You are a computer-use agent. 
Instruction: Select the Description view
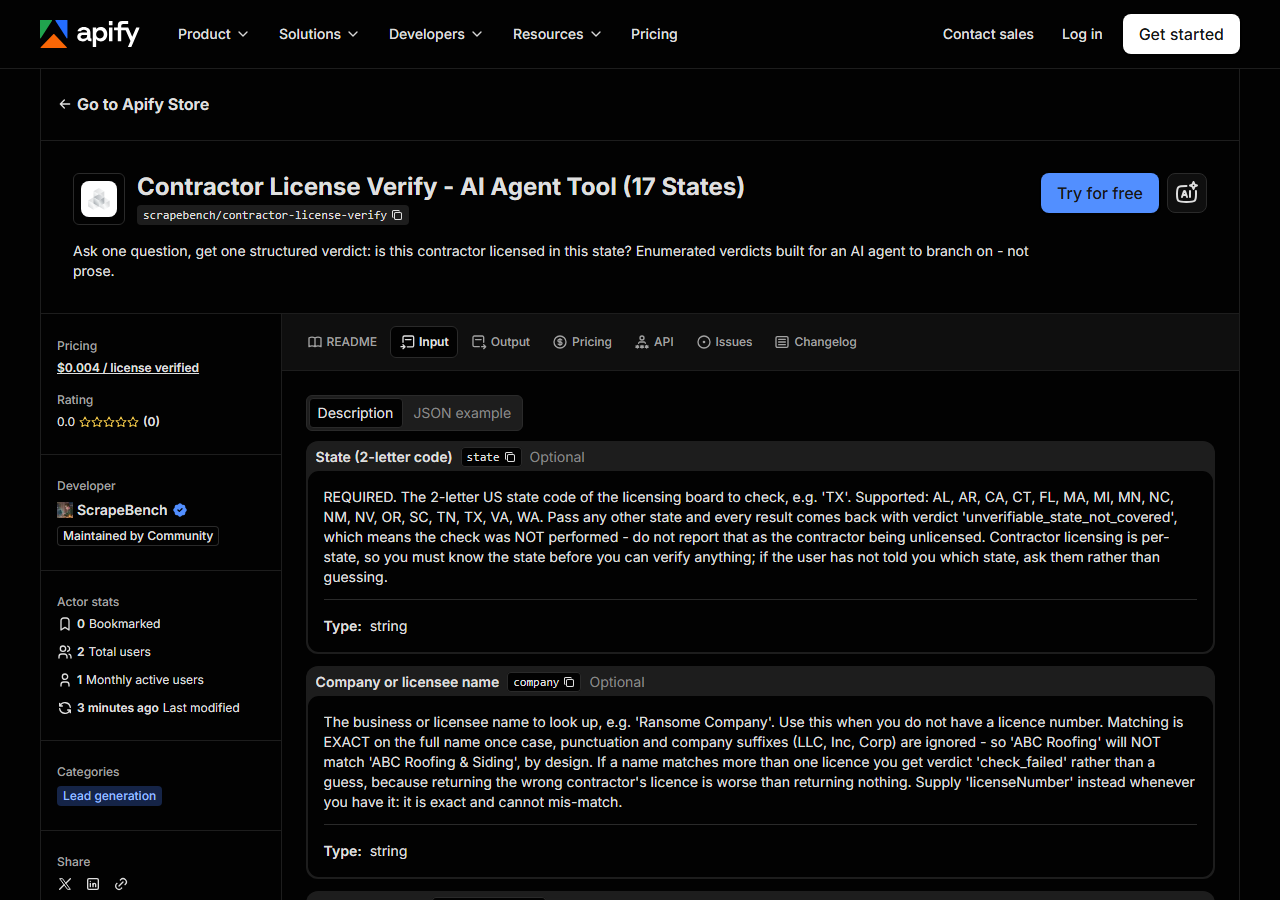pos(355,413)
